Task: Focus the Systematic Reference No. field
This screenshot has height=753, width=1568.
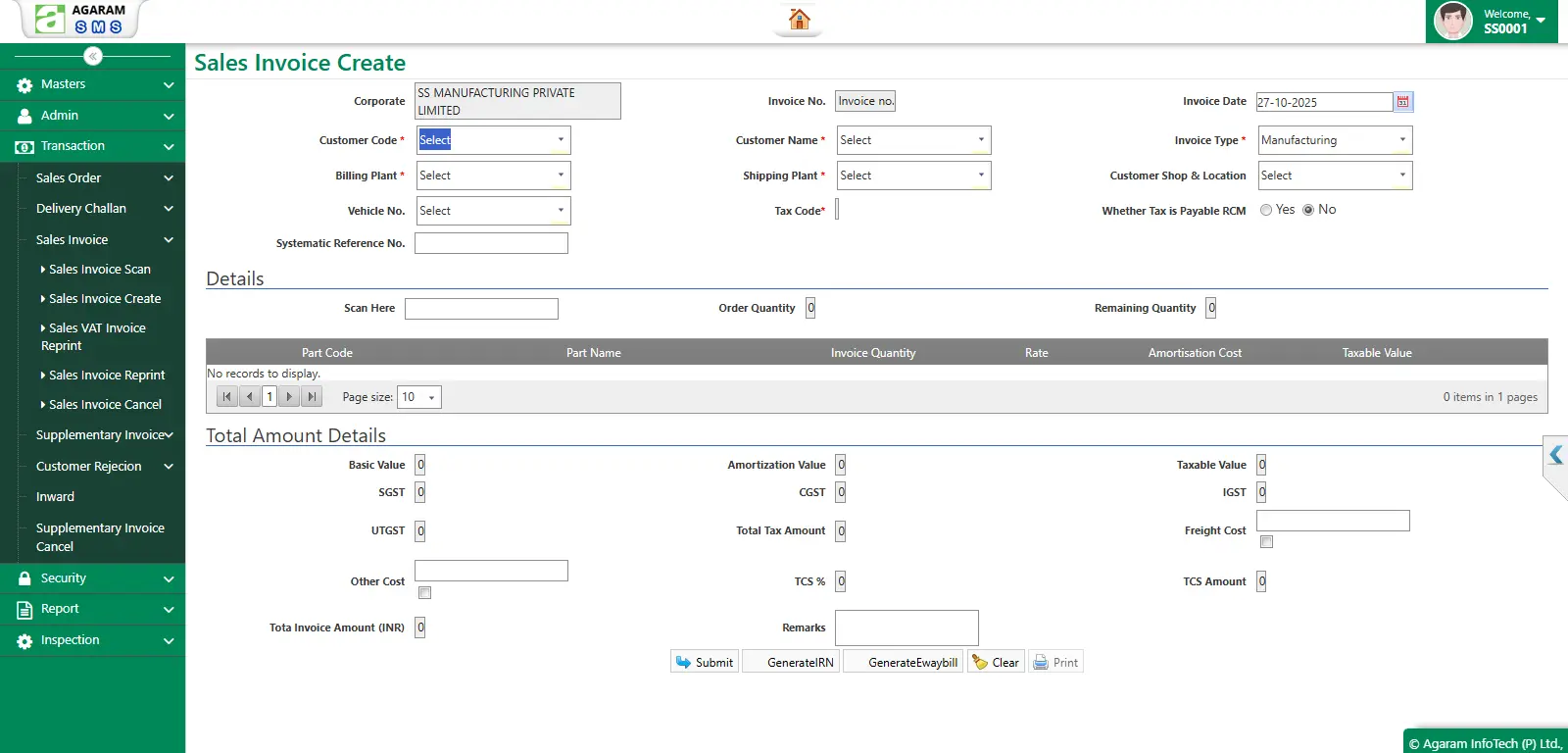Action: click(491, 243)
